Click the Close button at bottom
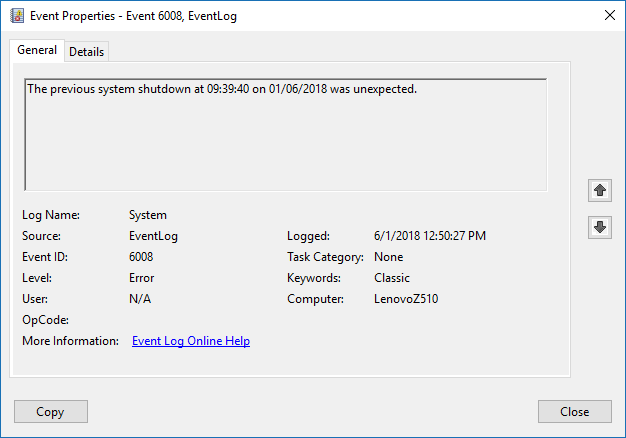The width and height of the screenshot is (626, 438). (574, 412)
